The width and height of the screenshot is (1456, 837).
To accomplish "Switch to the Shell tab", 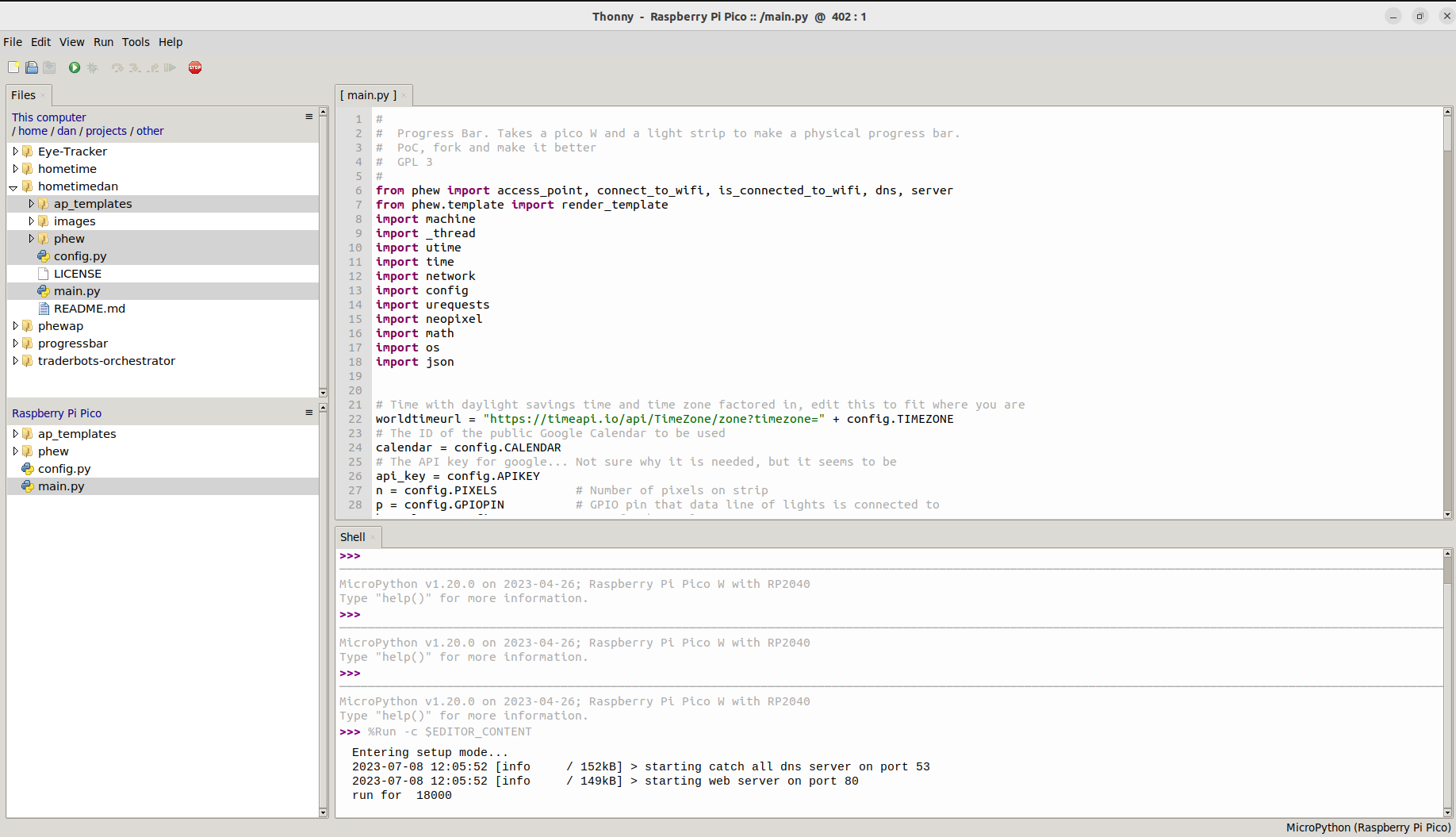I will (351, 536).
